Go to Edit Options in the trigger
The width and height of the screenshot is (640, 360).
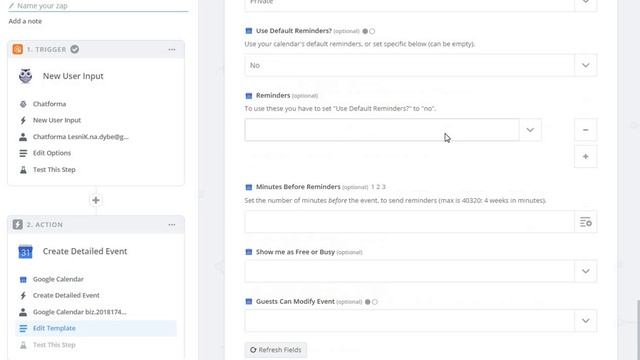(x=52, y=153)
